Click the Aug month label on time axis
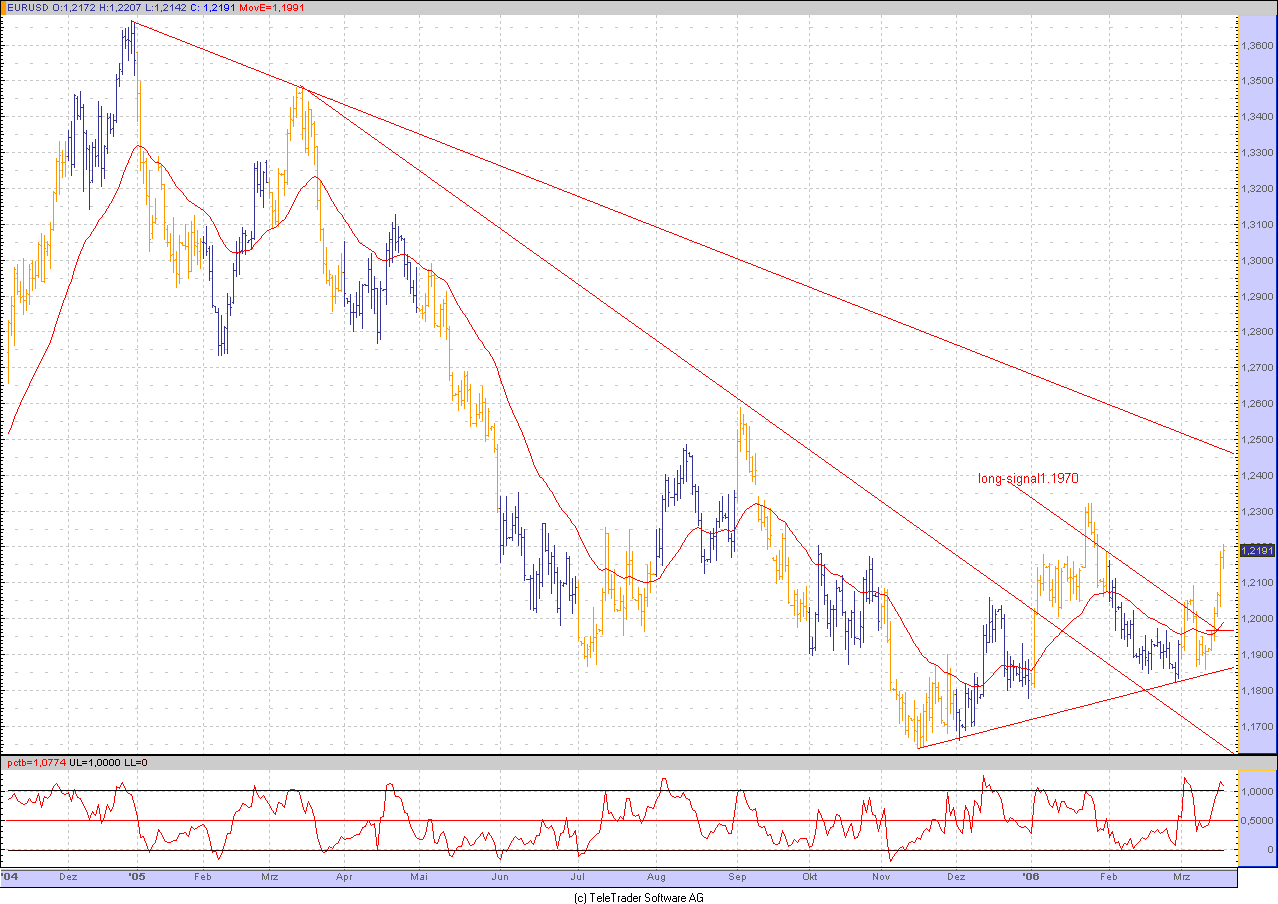Screen dimensions: 1278x904 [657, 877]
